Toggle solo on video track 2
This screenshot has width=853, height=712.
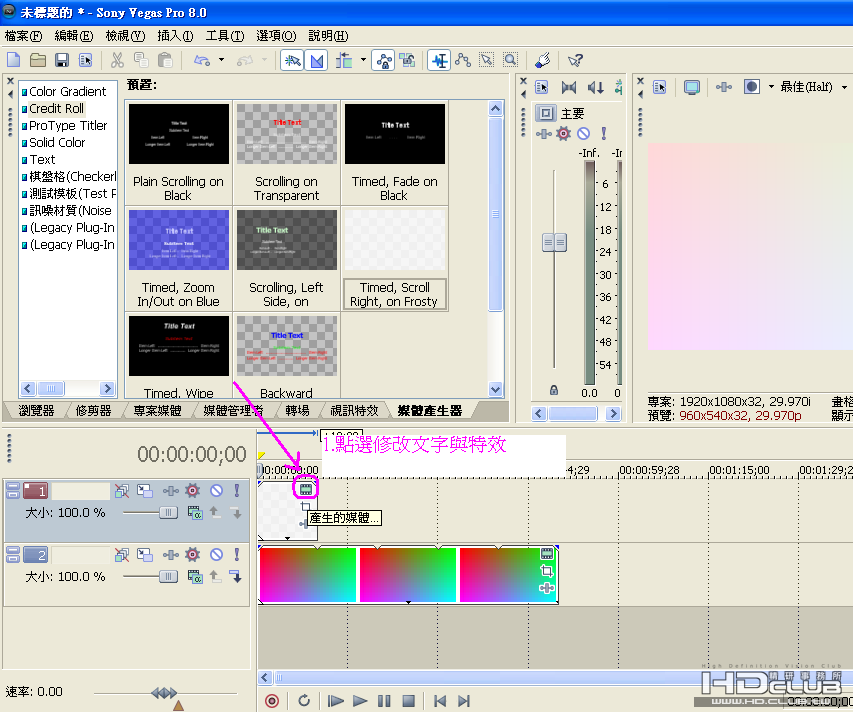[x=236, y=553]
